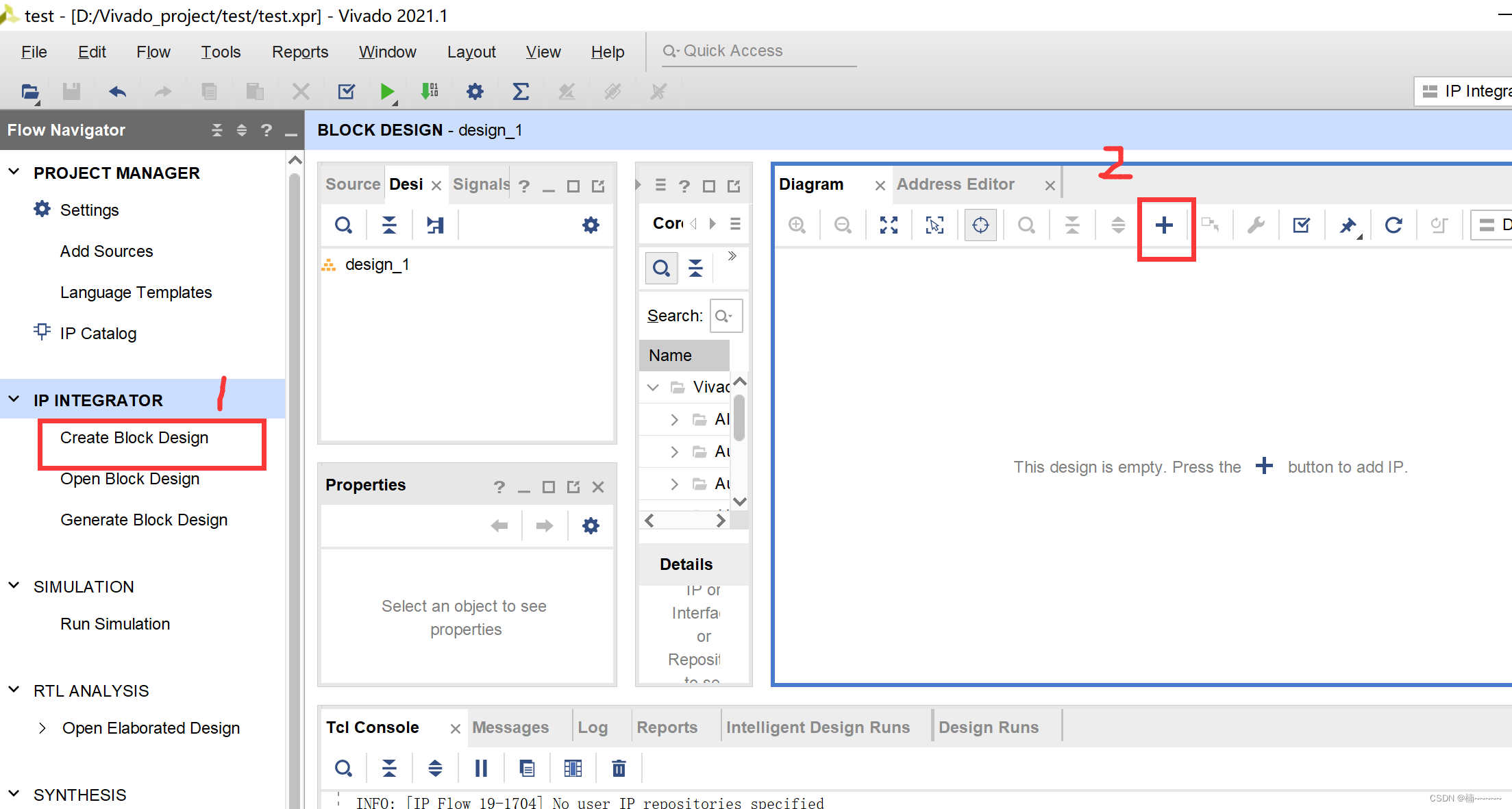Collapse the IP INTEGRATOR section
The height and width of the screenshot is (809, 1512).
(14, 400)
